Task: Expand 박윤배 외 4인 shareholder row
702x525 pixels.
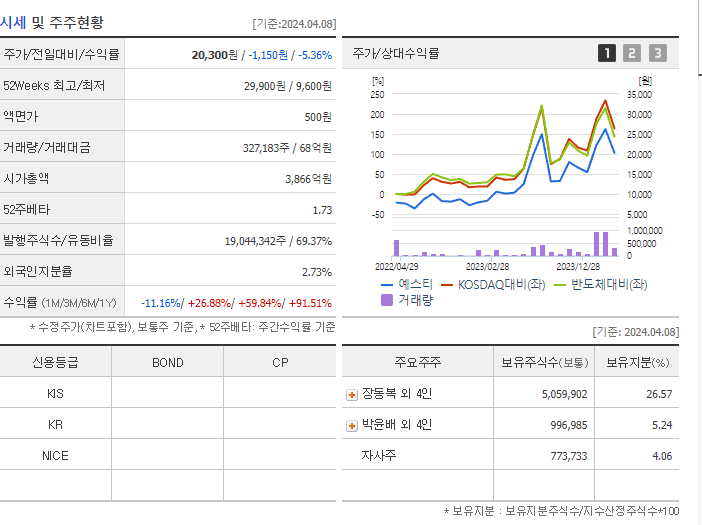Action: [x=352, y=426]
